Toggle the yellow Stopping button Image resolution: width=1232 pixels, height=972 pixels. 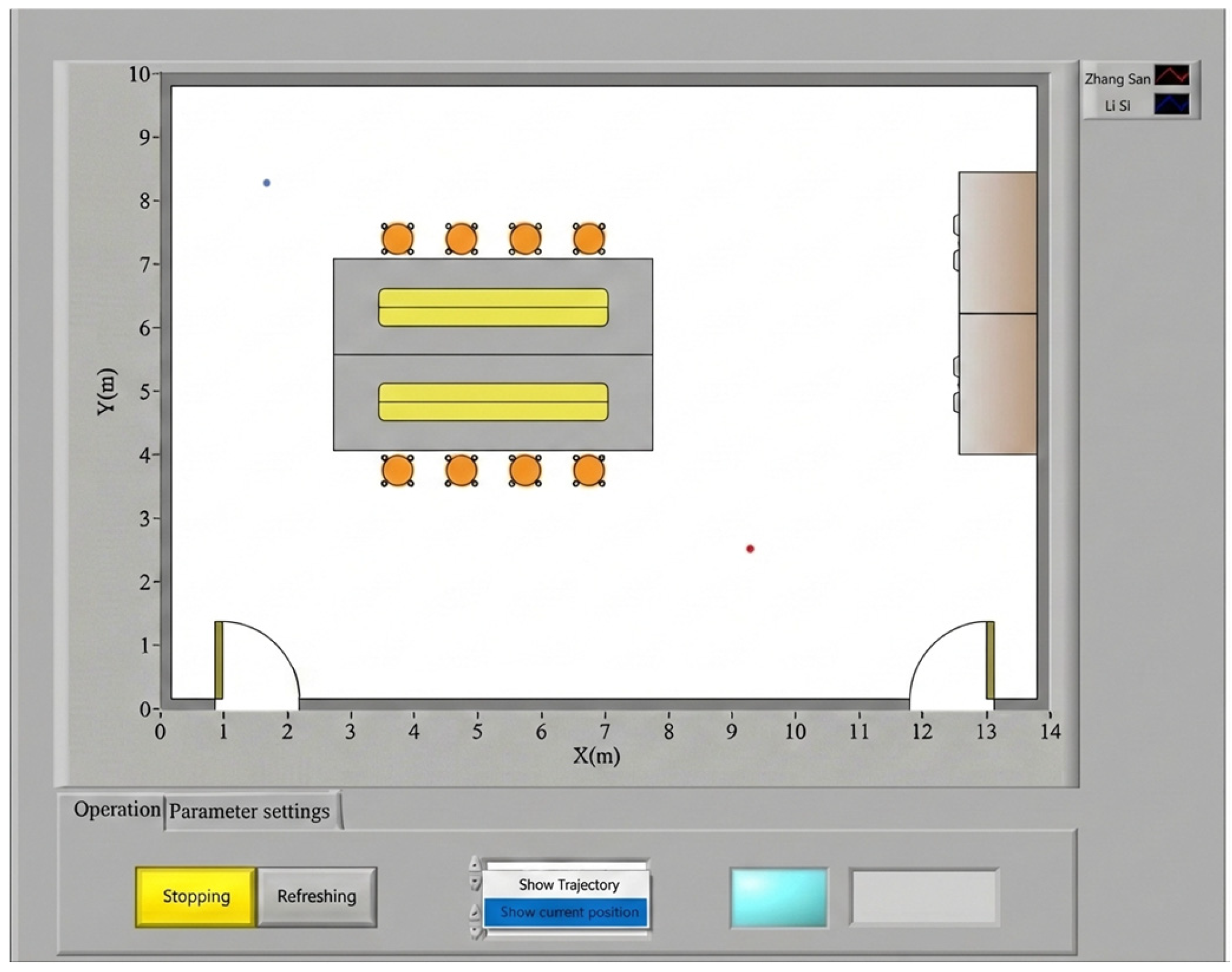(x=196, y=896)
